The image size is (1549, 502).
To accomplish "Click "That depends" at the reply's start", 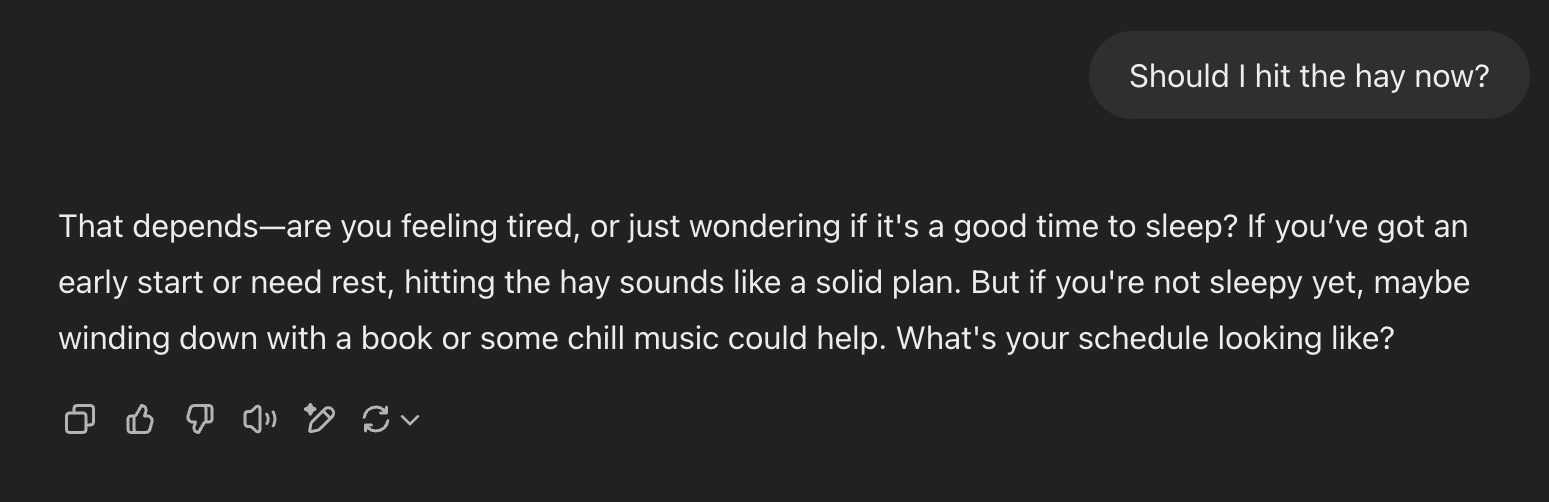I will (x=159, y=227).
